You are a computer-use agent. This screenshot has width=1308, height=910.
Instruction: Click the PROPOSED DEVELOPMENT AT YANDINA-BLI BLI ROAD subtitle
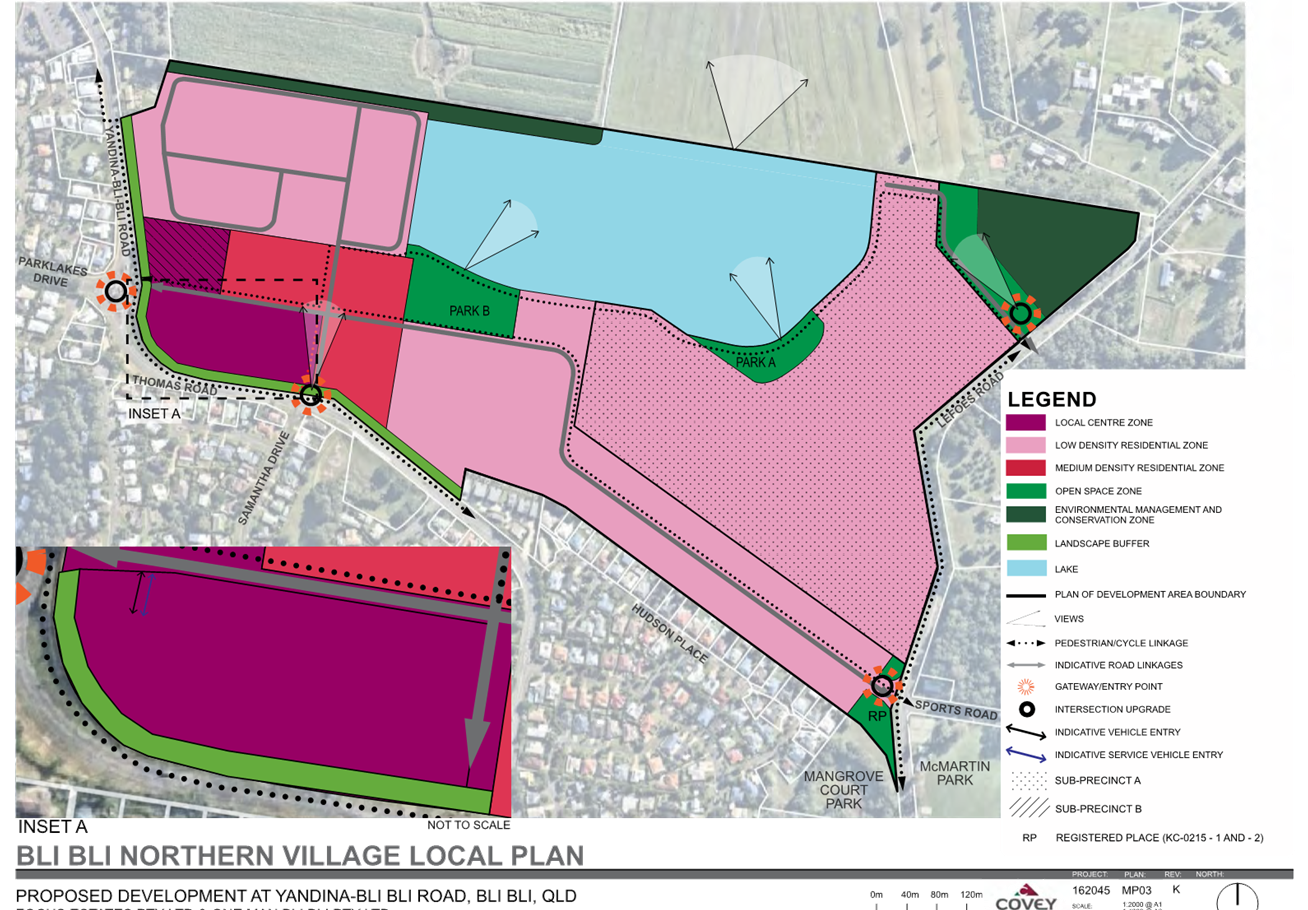click(x=296, y=895)
